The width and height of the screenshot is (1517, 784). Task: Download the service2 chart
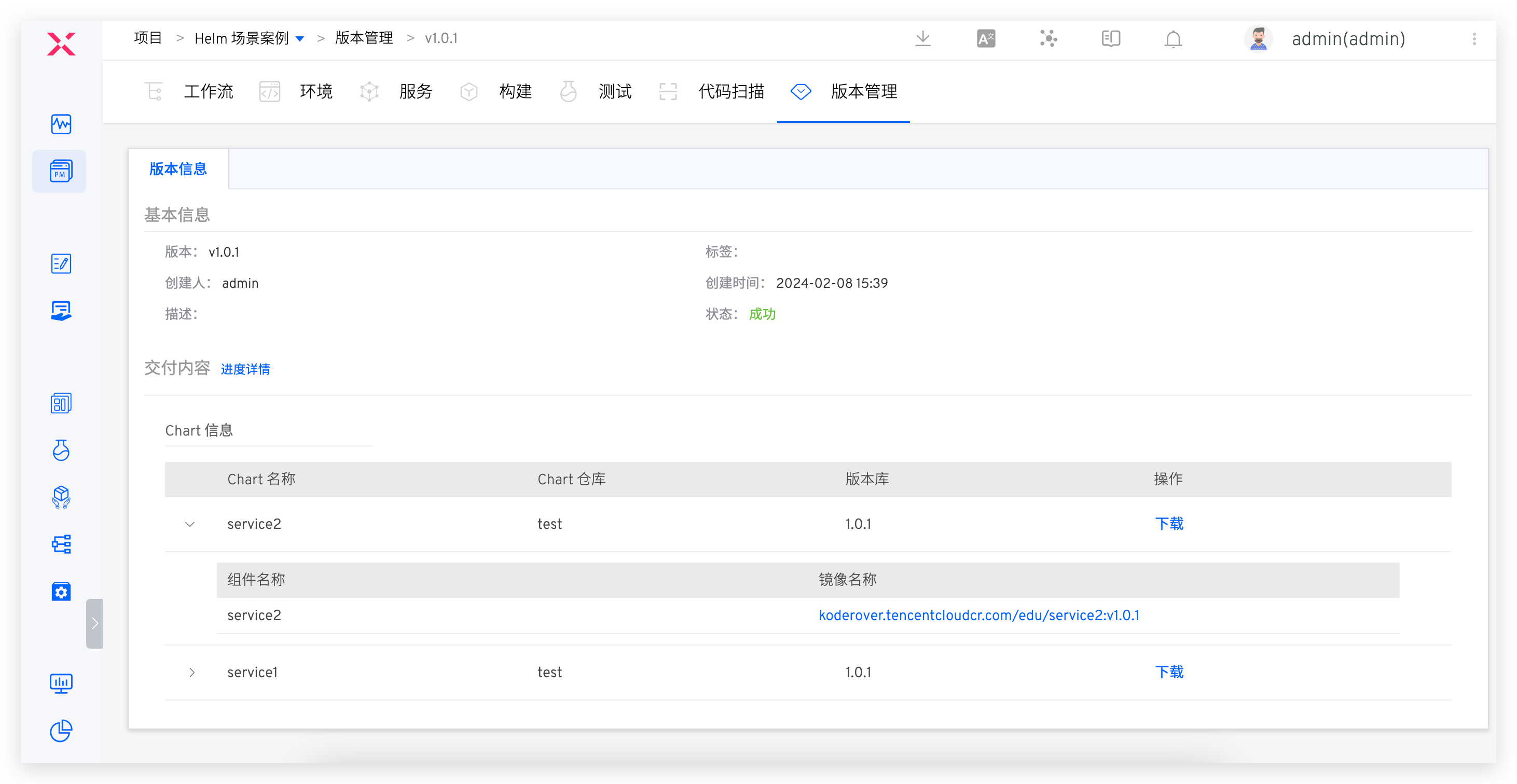pos(1169,524)
